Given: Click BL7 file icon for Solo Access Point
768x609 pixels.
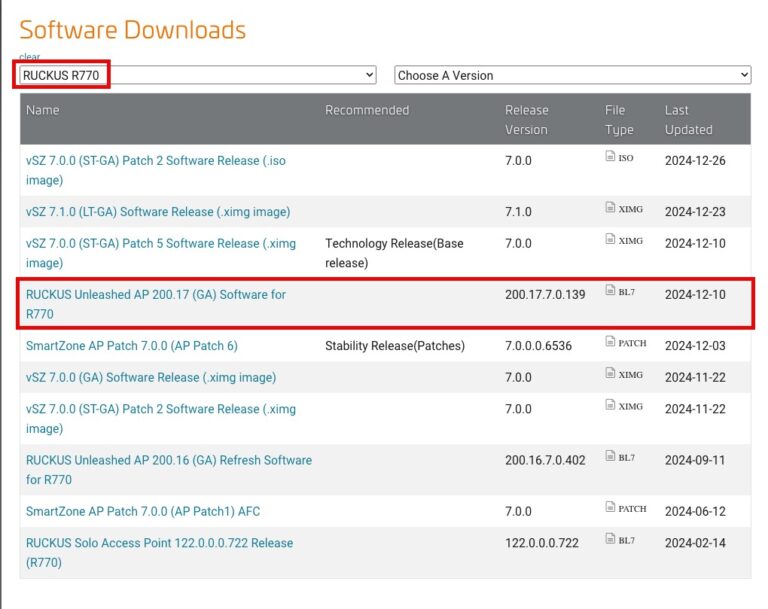Looking at the screenshot, I should click(610, 539).
